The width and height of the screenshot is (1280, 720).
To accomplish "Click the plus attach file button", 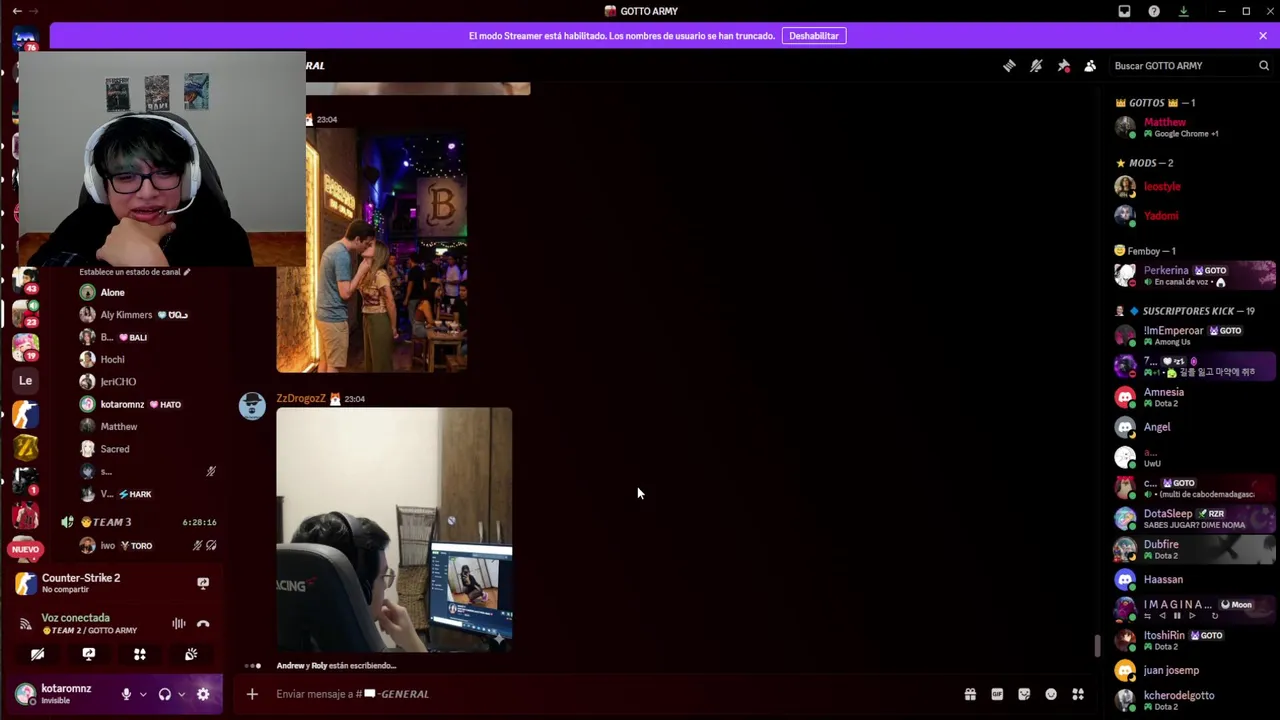I will (x=252, y=694).
